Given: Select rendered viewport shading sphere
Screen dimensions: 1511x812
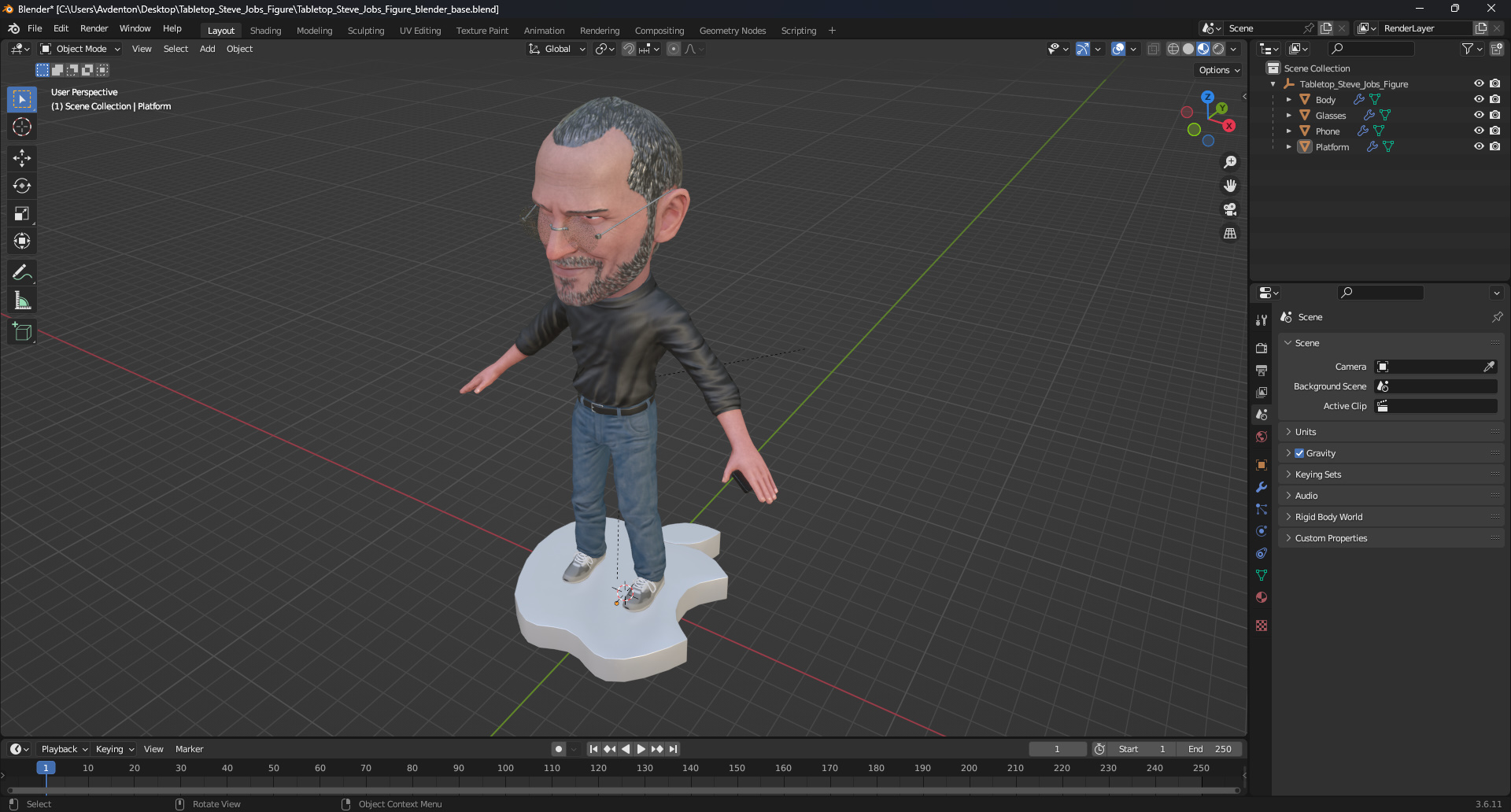Looking at the screenshot, I should (1218, 49).
